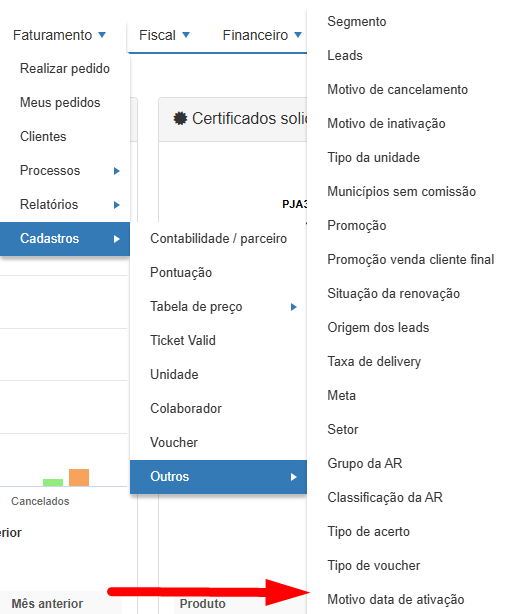This screenshot has height=614, width=510.
Task: Open the Fiscal dropdown menu
Action: pos(164,35)
